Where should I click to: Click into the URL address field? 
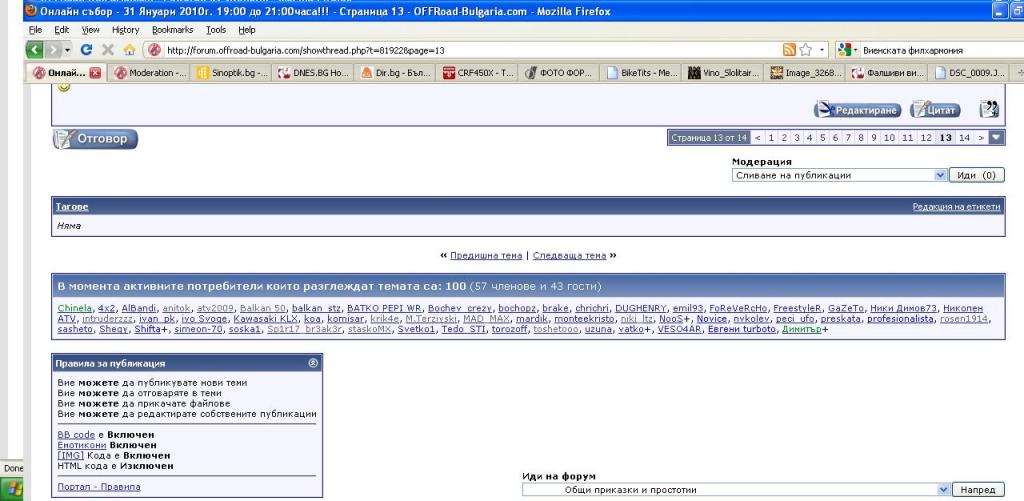pos(470,50)
